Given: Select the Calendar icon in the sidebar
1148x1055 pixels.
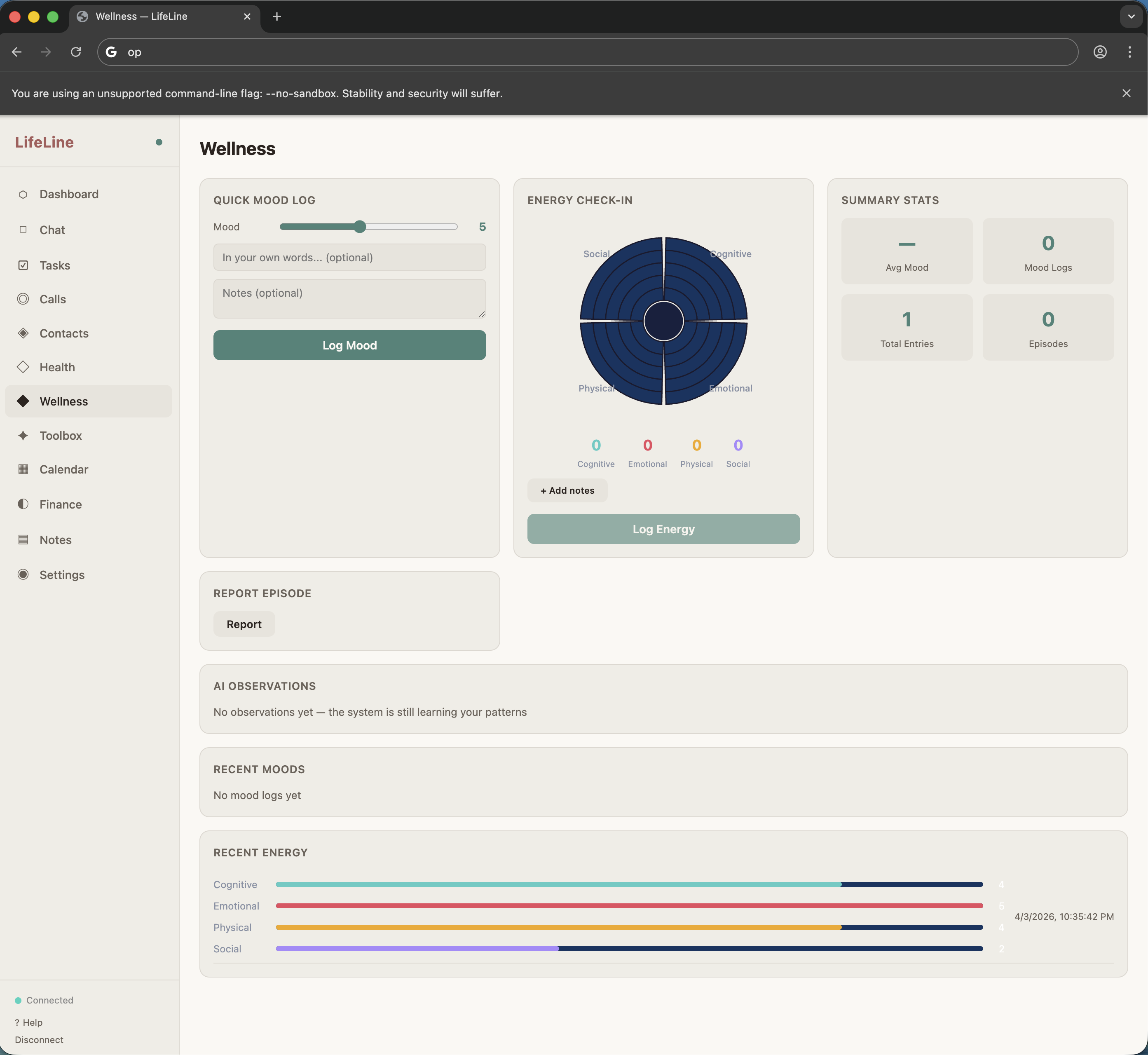Looking at the screenshot, I should click(x=23, y=469).
